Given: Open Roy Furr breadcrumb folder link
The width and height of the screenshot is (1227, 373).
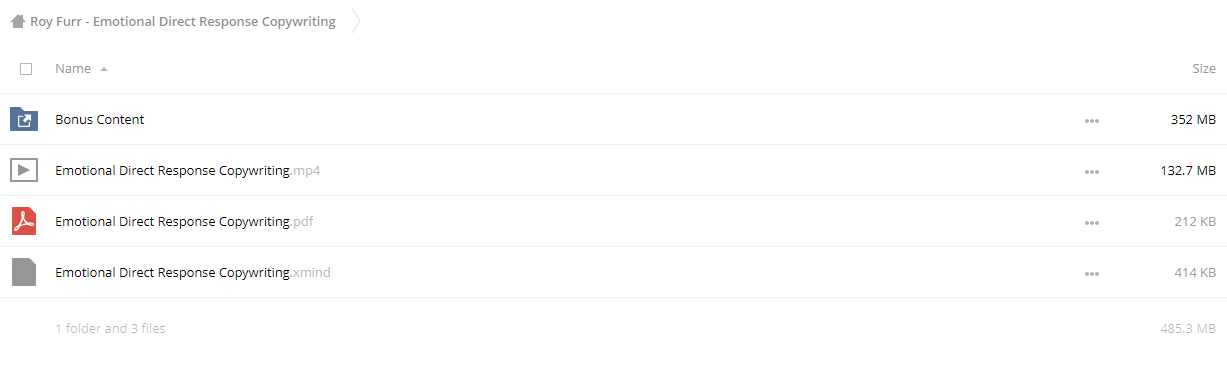Looking at the screenshot, I should tap(183, 21).
